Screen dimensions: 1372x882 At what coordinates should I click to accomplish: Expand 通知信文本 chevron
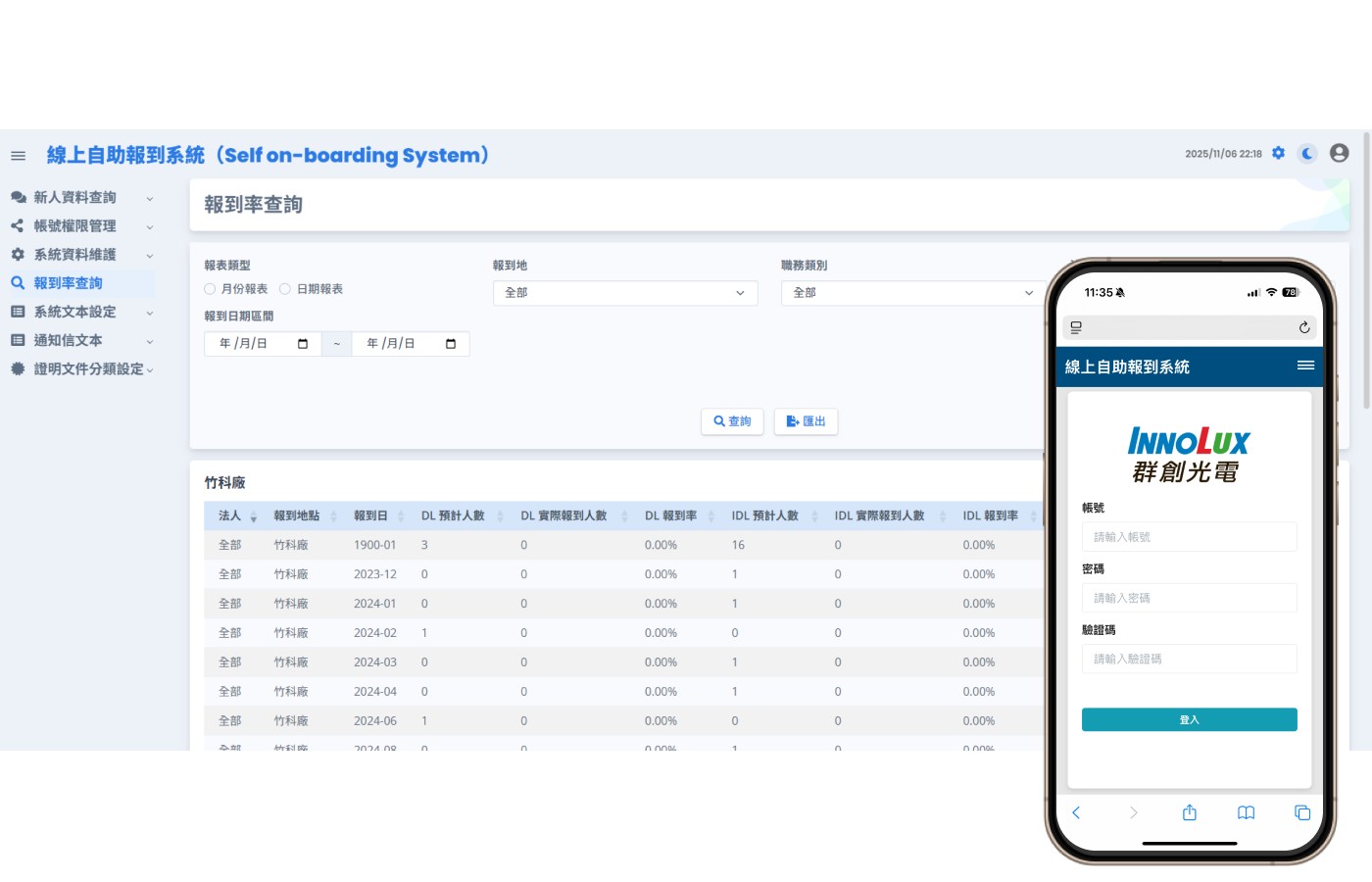click(149, 341)
